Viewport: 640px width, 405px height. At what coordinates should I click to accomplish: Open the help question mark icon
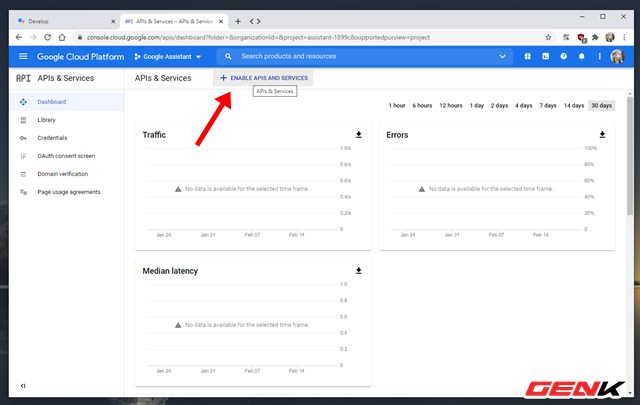[x=563, y=56]
